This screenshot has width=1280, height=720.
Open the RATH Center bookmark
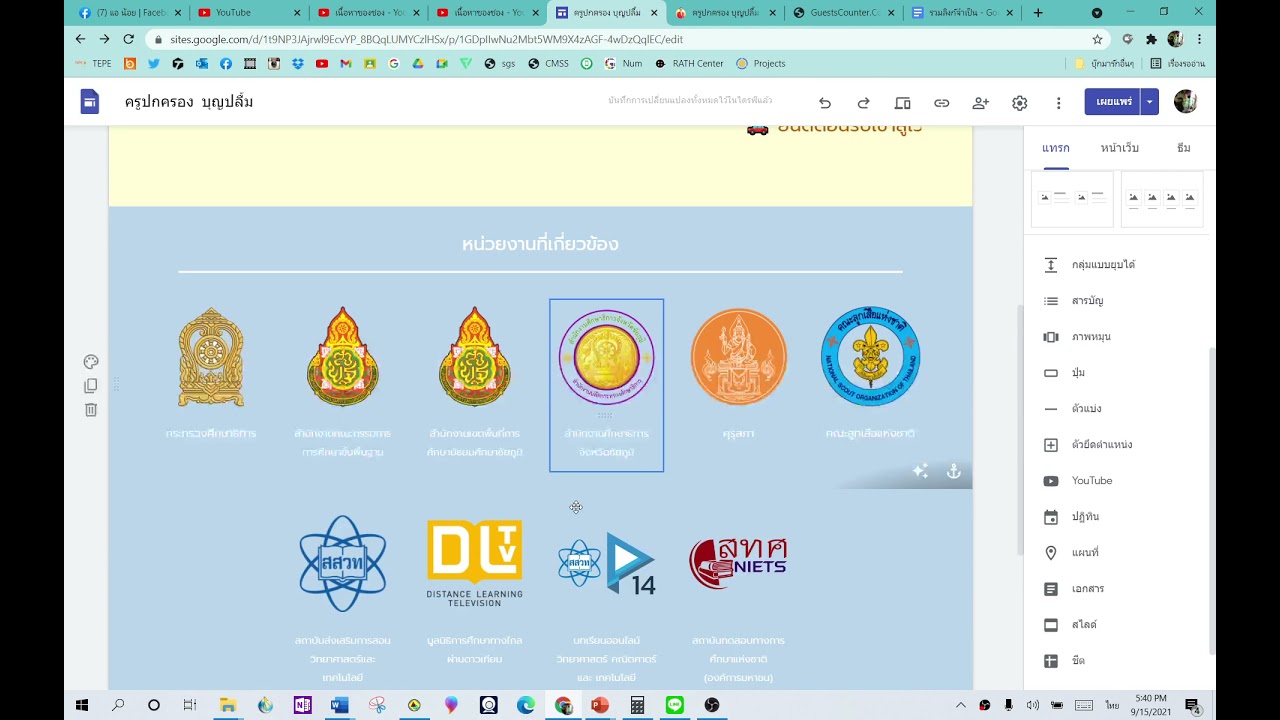tap(689, 63)
